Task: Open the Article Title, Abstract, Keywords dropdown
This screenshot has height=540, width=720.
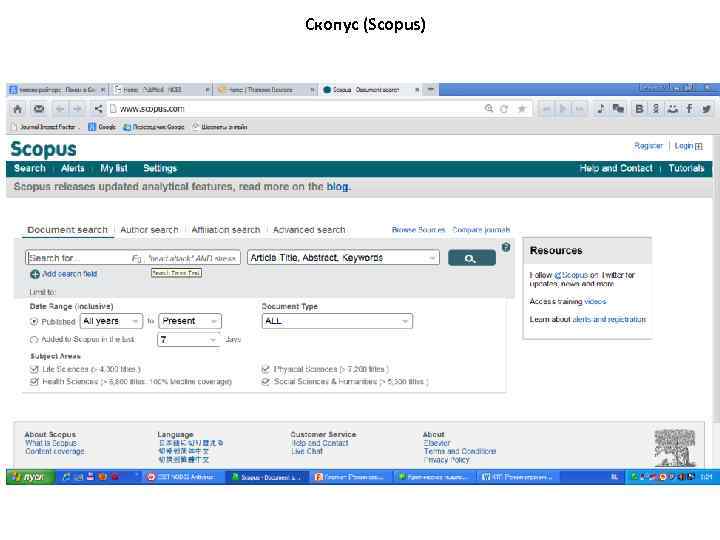Action: tap(343, 258)
